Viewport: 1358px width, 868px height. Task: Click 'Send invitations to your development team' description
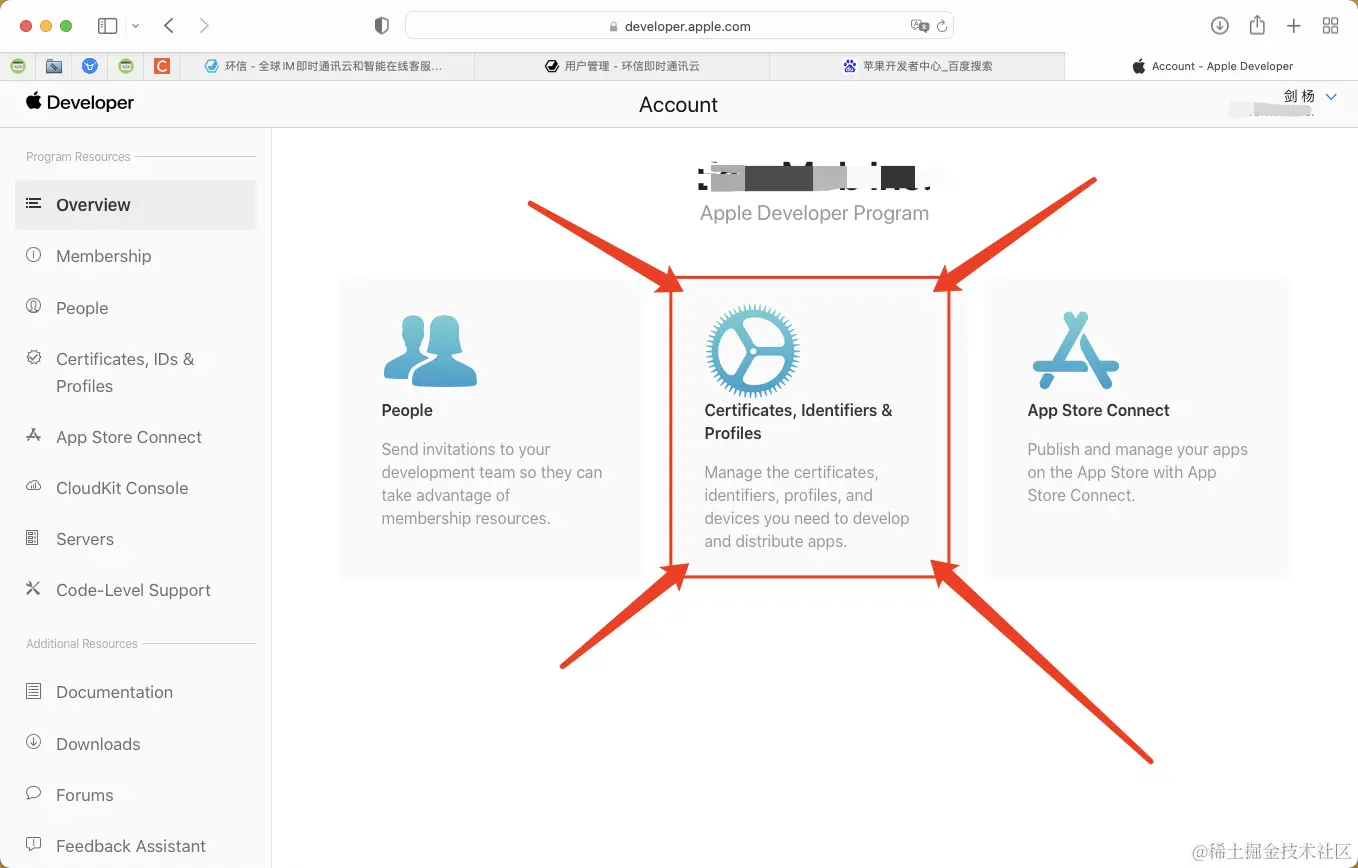492,484
